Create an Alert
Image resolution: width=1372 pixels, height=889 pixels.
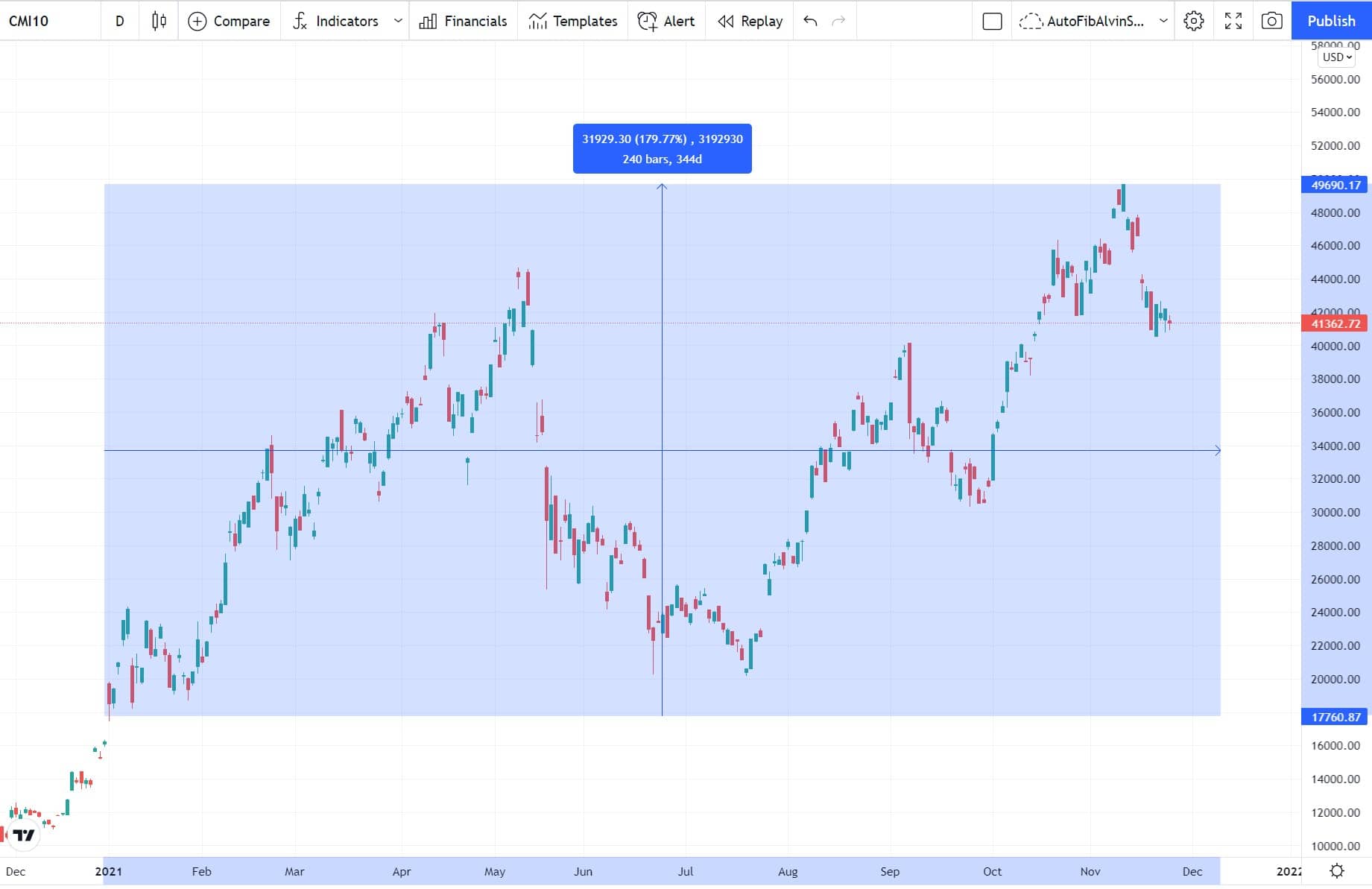pos(666,21)
